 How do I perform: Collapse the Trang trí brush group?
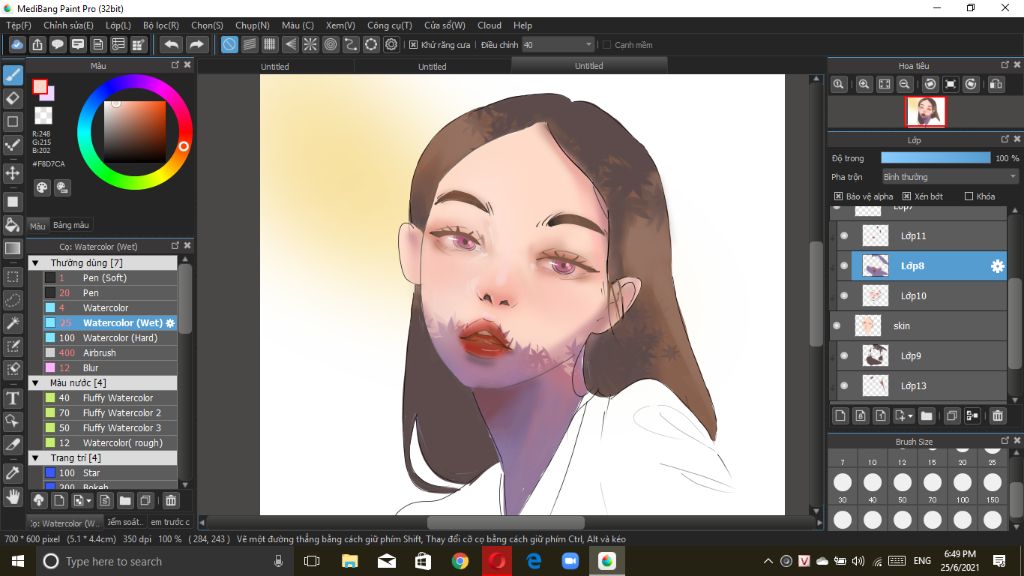pos(35,458)
